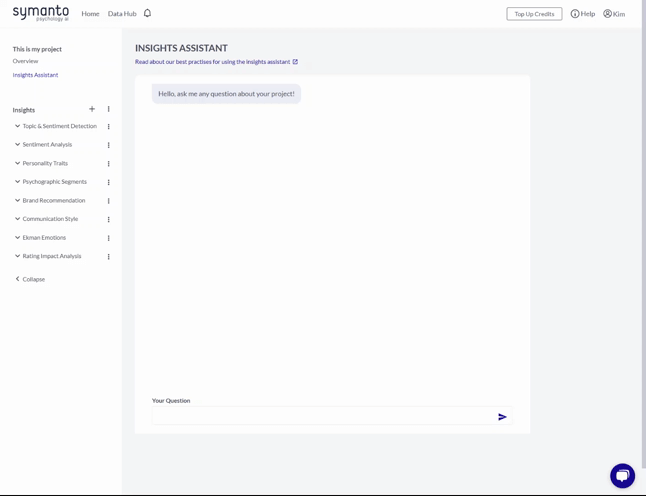646x496 pixels.
Task: Click the page vertical scrollbar
Action: [643, 233]
